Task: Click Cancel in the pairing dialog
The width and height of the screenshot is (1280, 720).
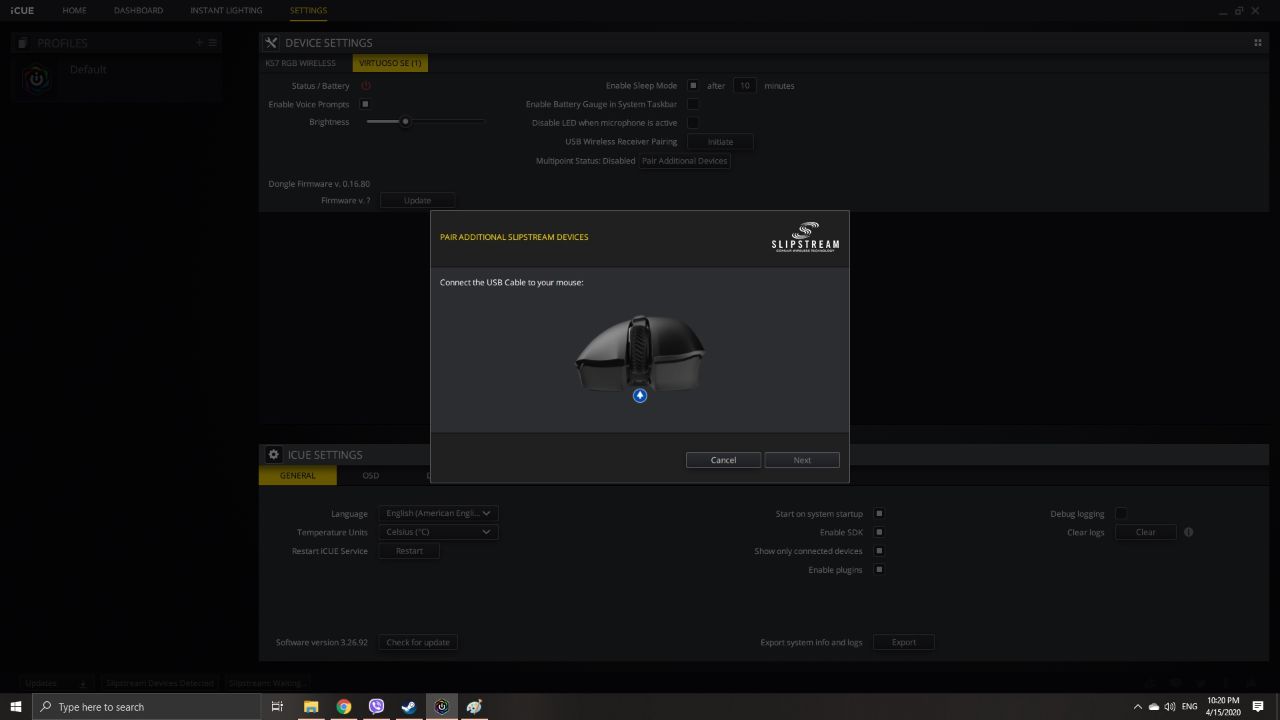Action: click(x=723, y=460)
